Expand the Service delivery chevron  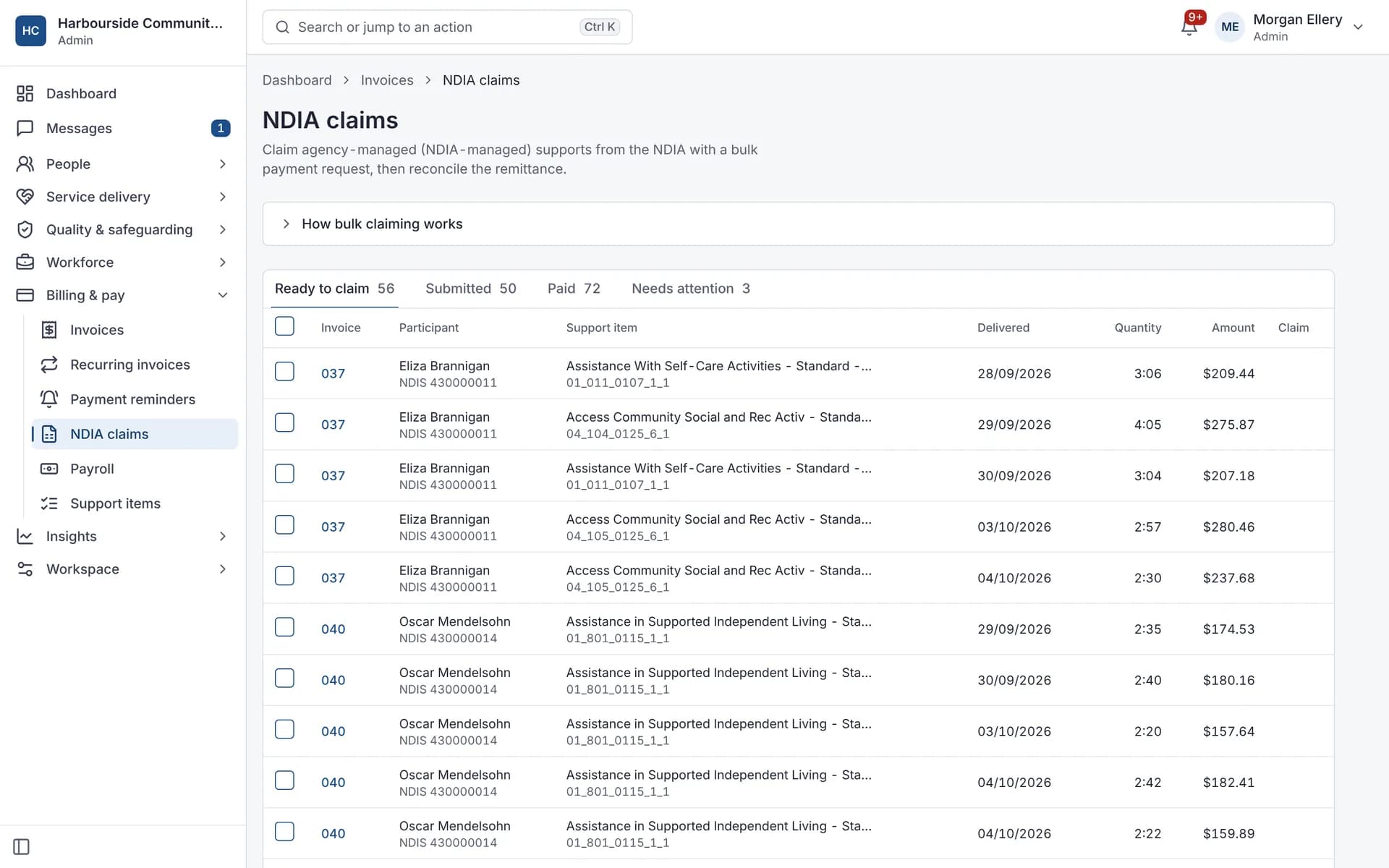pyautogui.click(x=223, y=197)
